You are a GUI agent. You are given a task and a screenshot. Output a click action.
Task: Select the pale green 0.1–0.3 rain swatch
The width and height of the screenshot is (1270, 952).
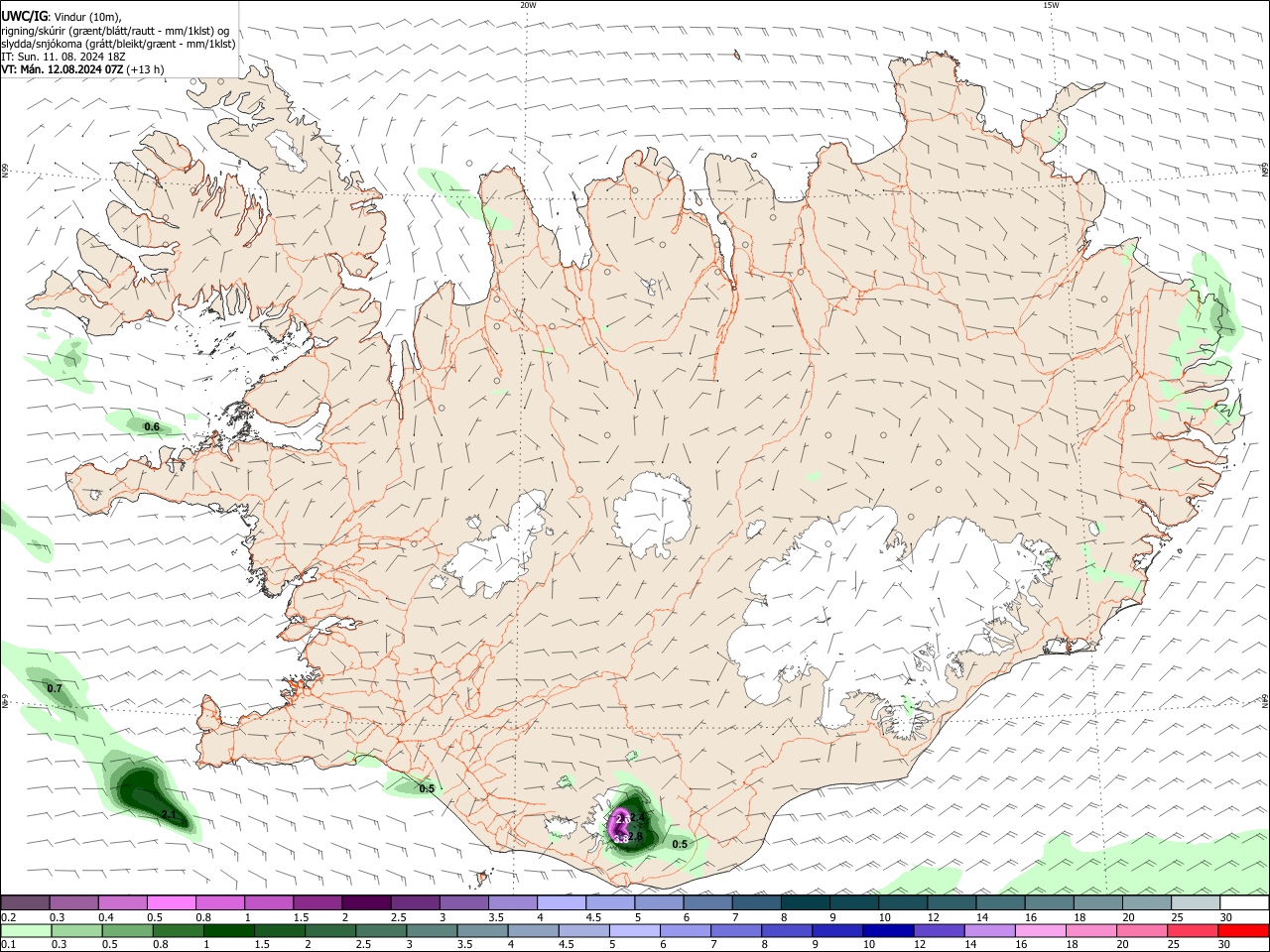pyautogui.click(x=25, y=930)
